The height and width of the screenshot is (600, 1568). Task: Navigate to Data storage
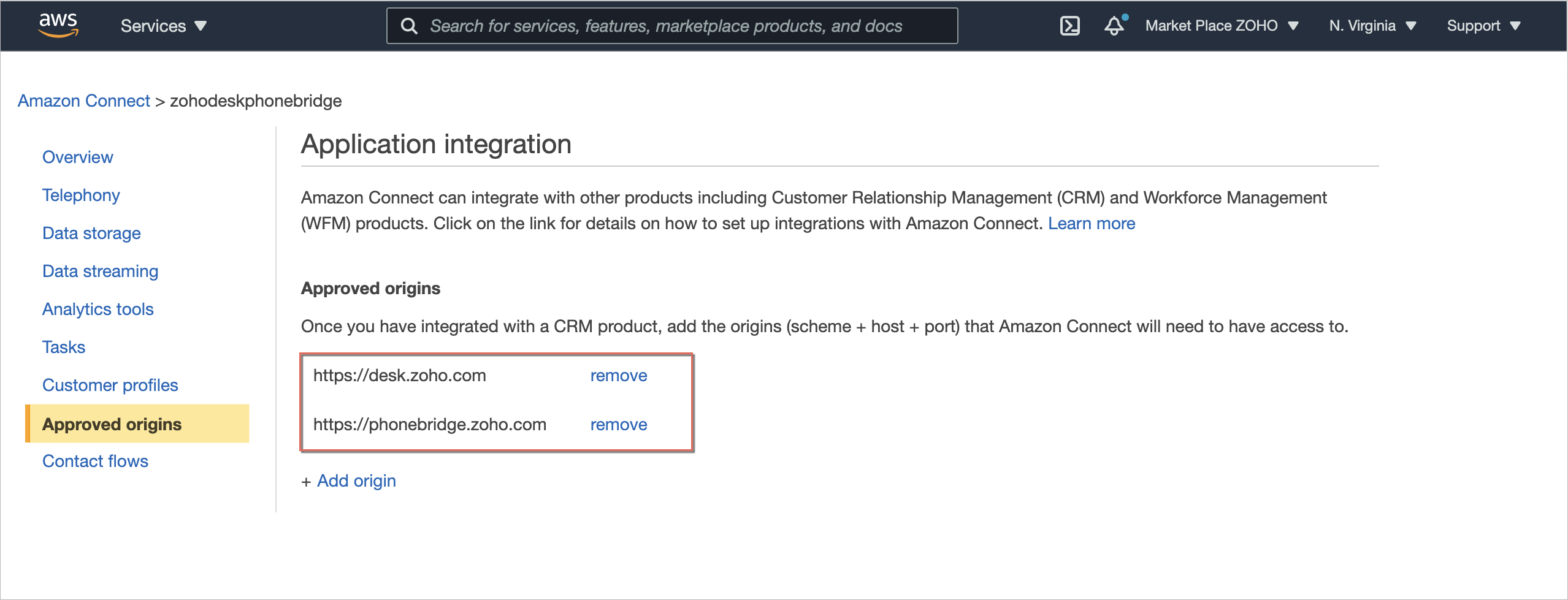point(91,234)
